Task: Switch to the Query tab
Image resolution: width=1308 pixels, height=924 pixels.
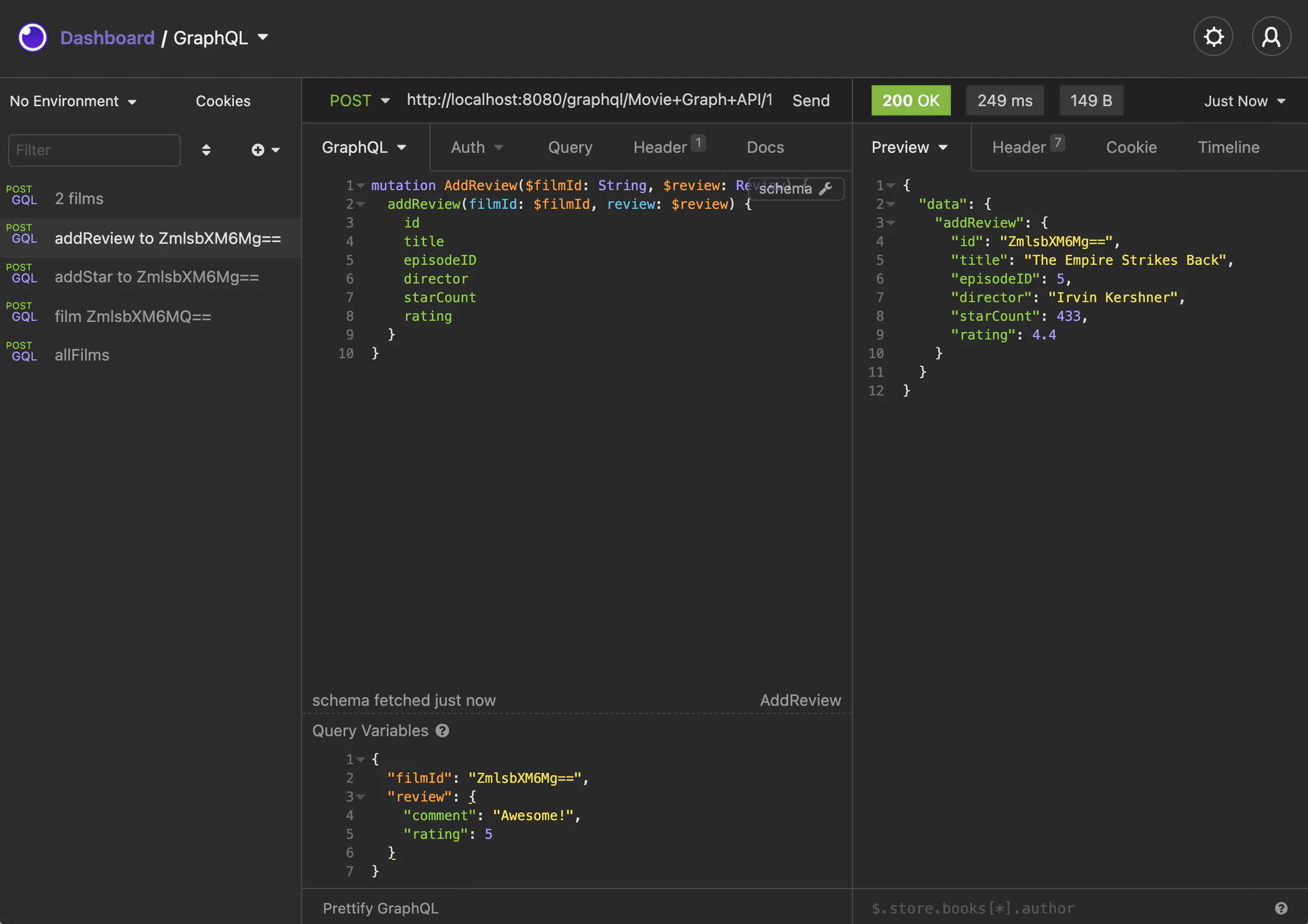Action: [570, 147]
